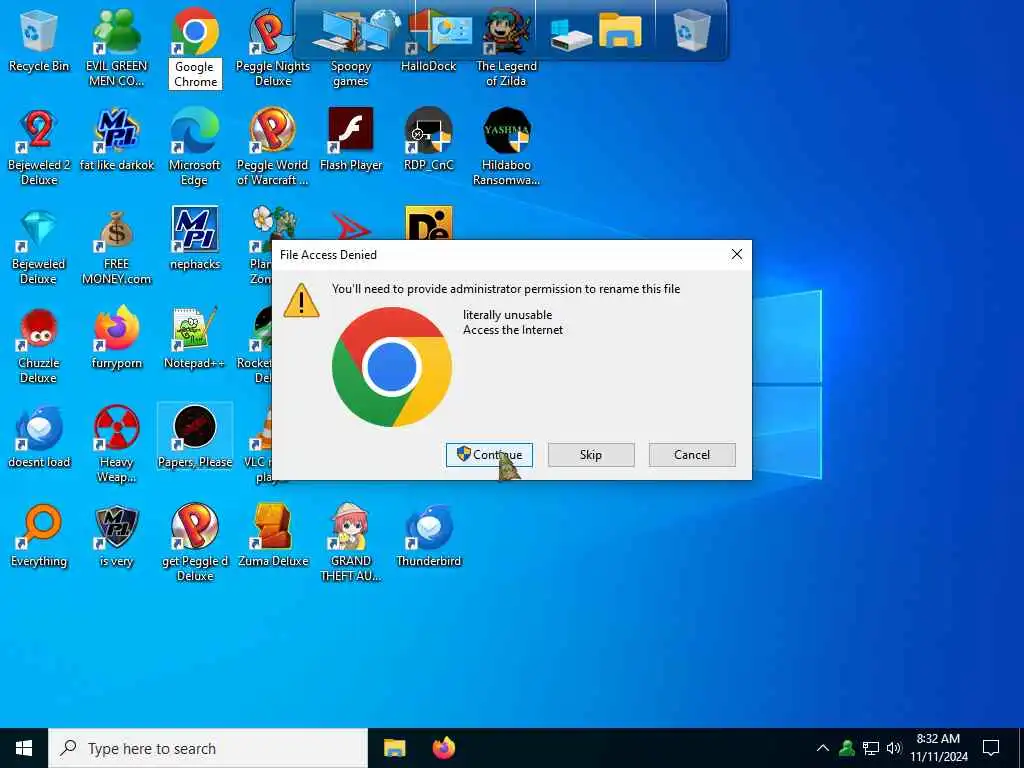Select the doesnt load shortcut

pos(39,436)
